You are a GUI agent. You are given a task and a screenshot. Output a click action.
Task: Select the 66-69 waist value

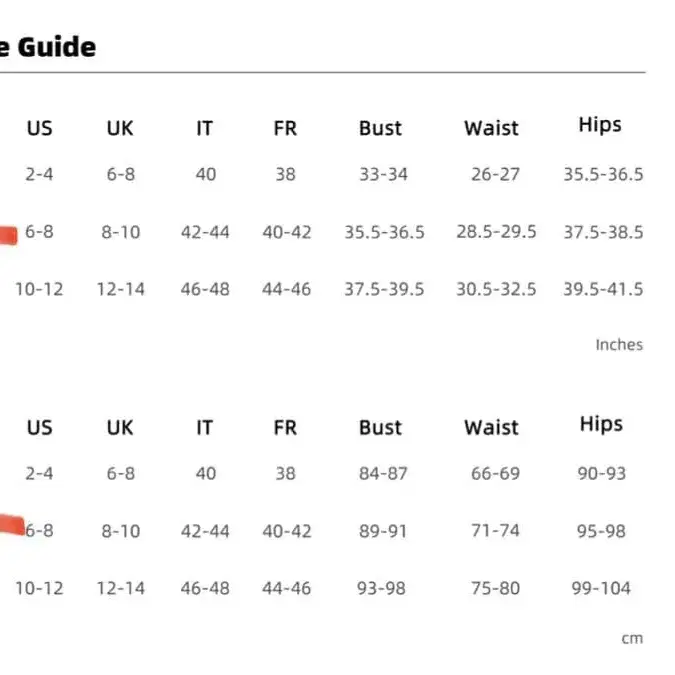[495, 473]
